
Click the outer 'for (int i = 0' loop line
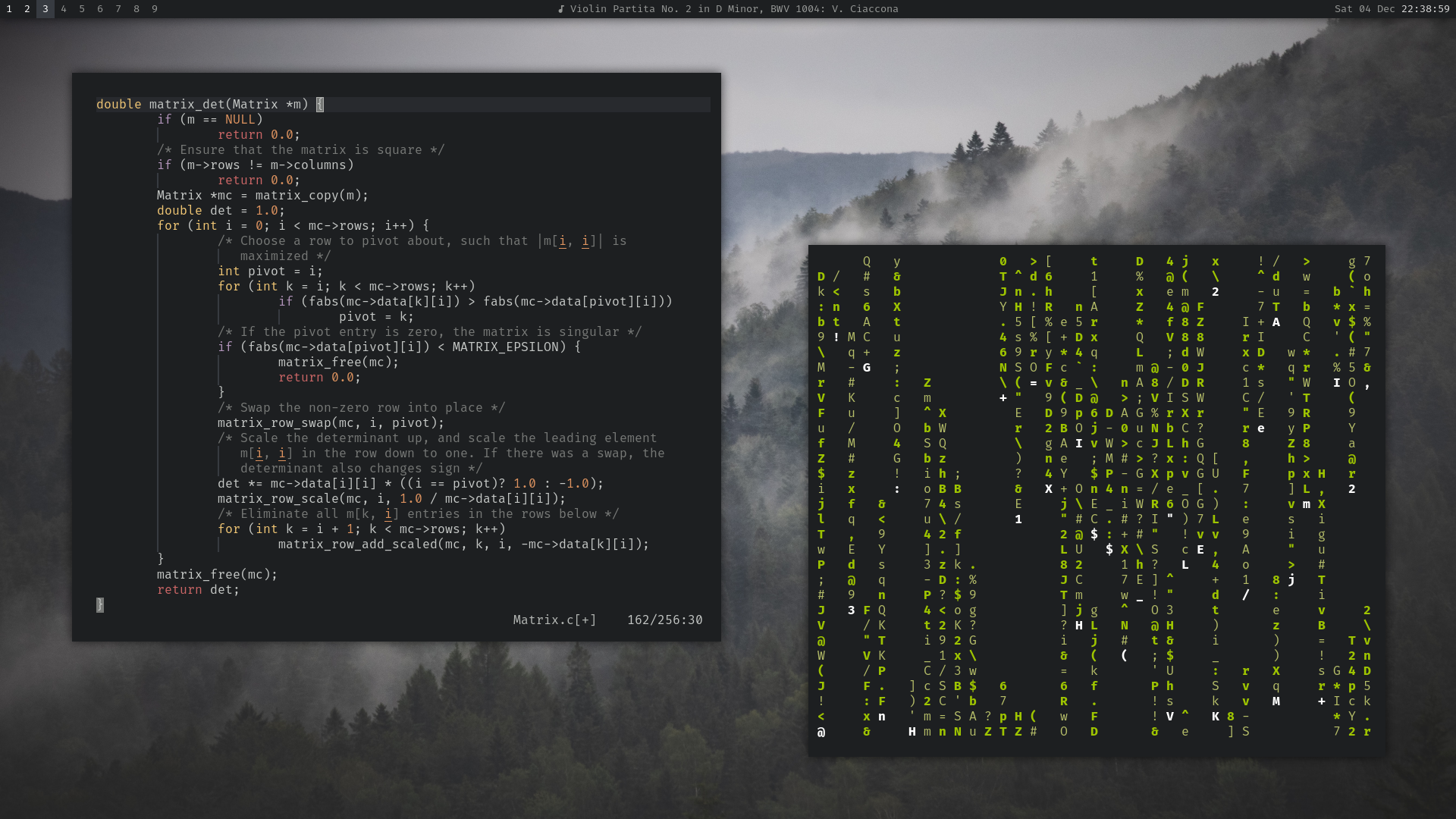(293, 225)
